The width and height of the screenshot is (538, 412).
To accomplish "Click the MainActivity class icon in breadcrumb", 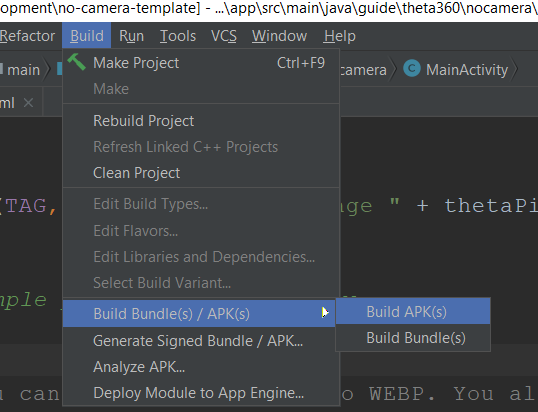I will [412, 69].
